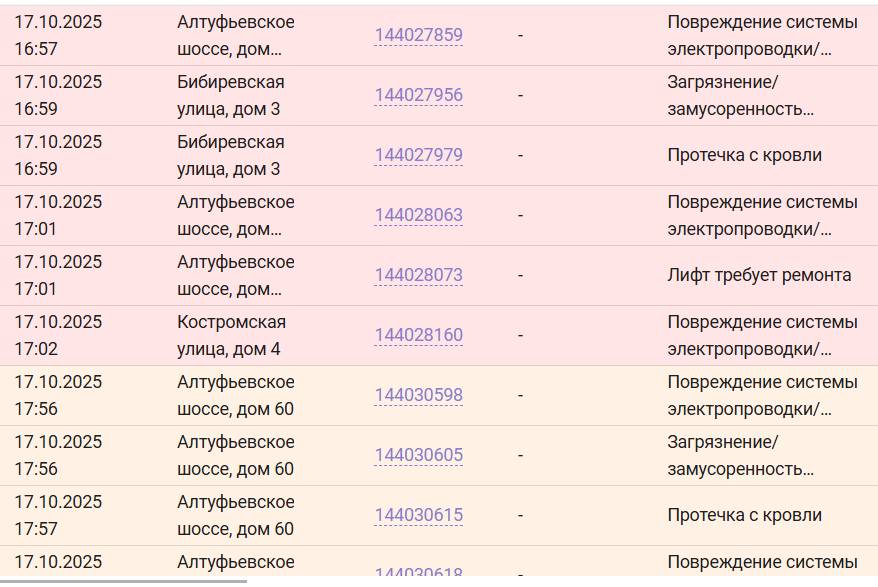Image resolution: width=878 pixels, height=587 pixels.
Task: Follow link 144030615
Action: 418,516
